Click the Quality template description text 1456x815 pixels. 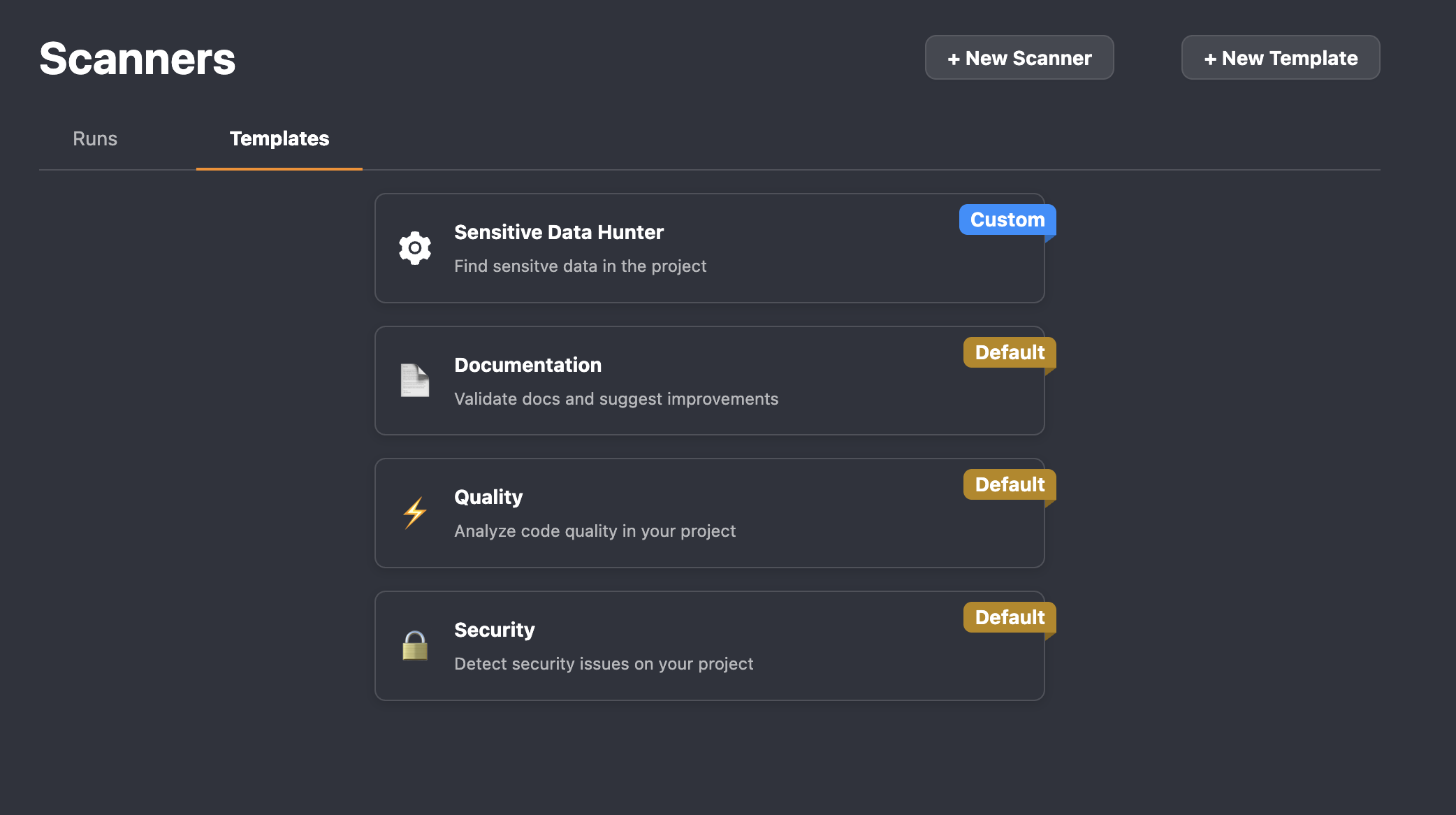pos(595,531)
